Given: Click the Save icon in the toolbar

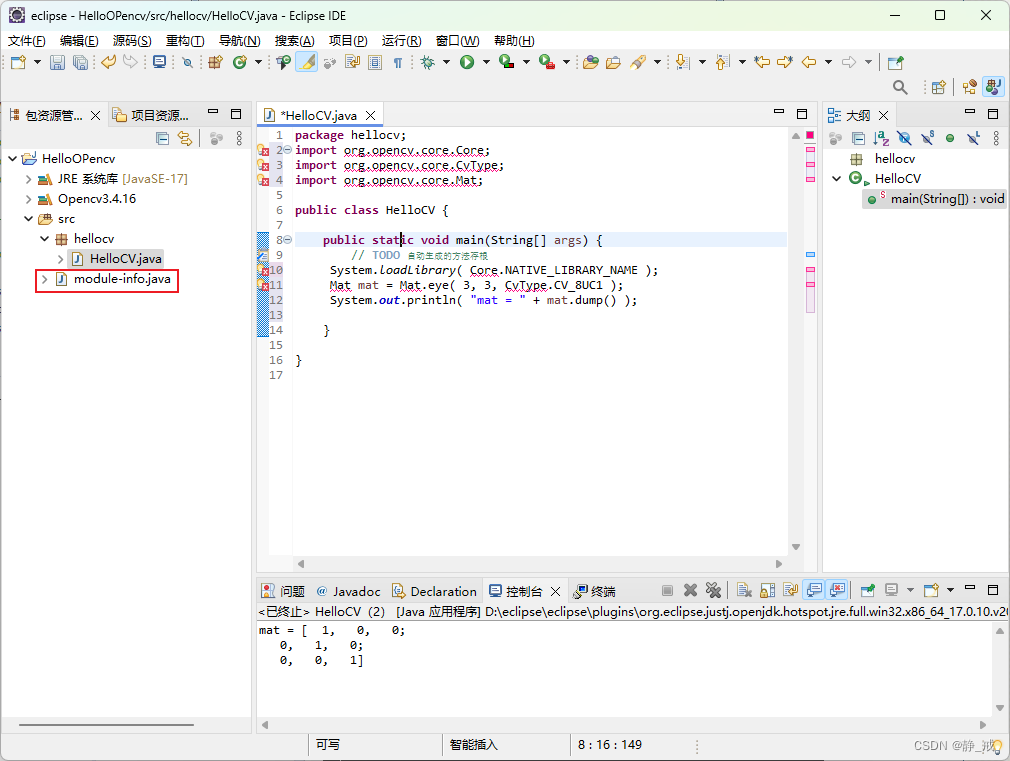Looking at the screenshot, I should click(57, 61).
